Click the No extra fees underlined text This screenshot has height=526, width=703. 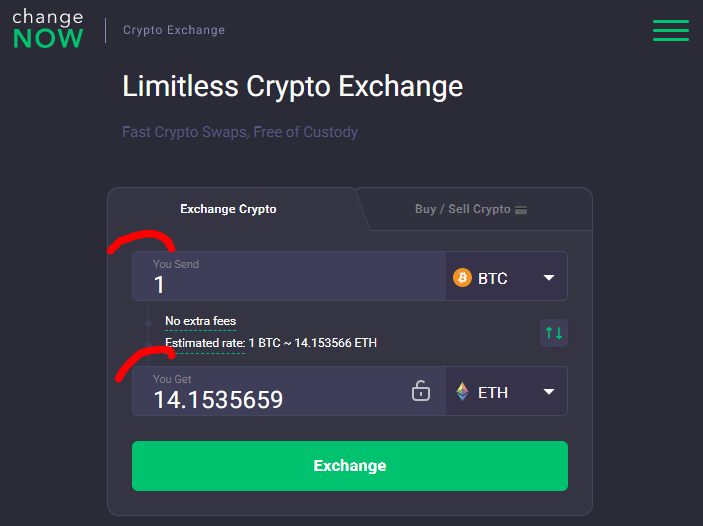200,321
